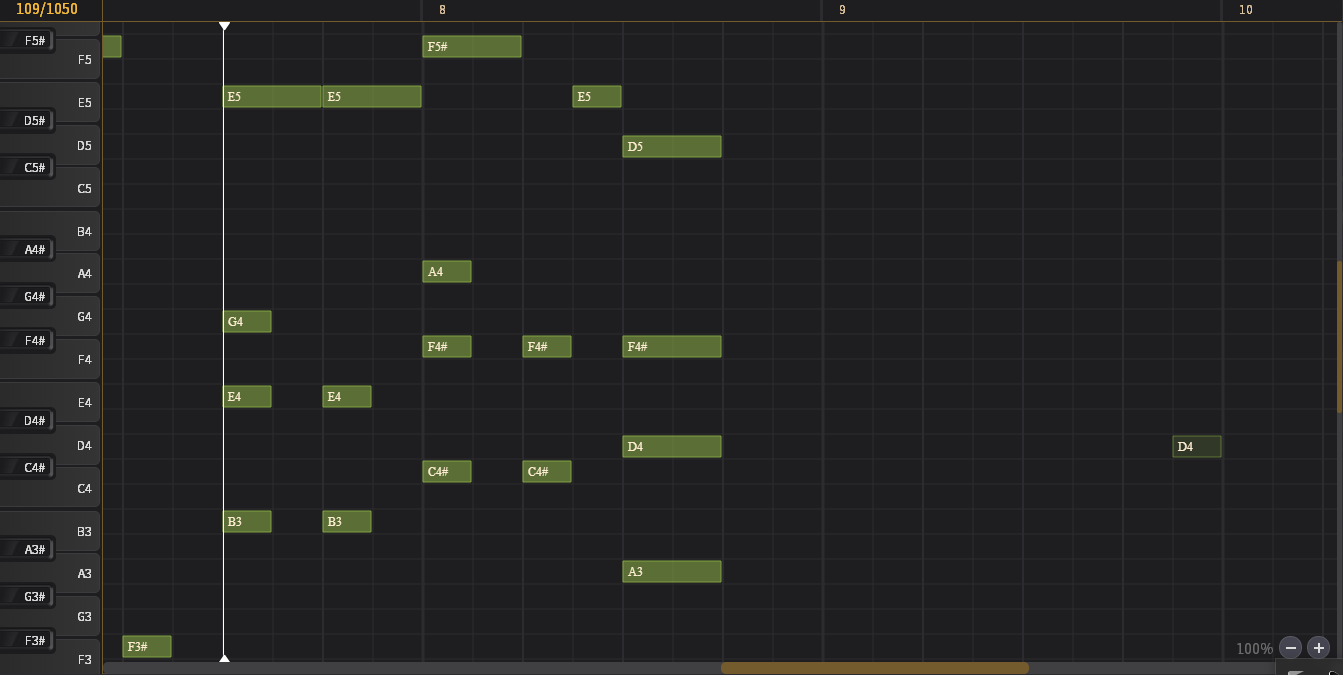Click the measure 8 marker in the ruler

click(x=442, y=10)
